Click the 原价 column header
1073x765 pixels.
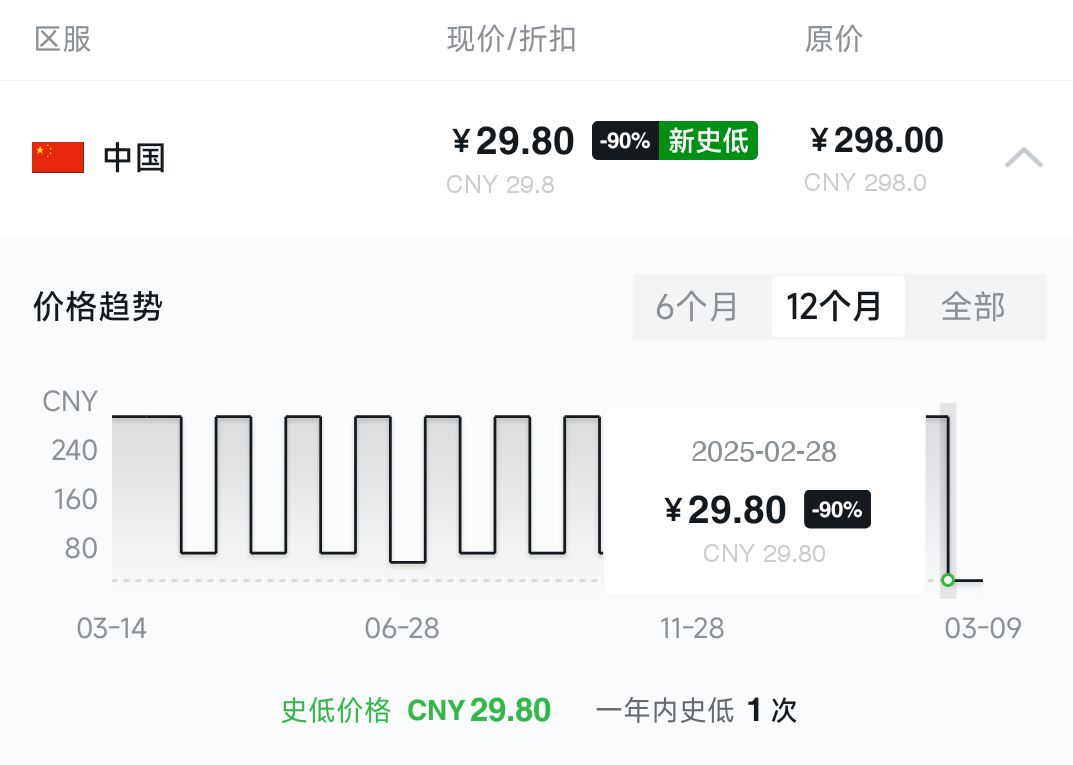[833, 39]
